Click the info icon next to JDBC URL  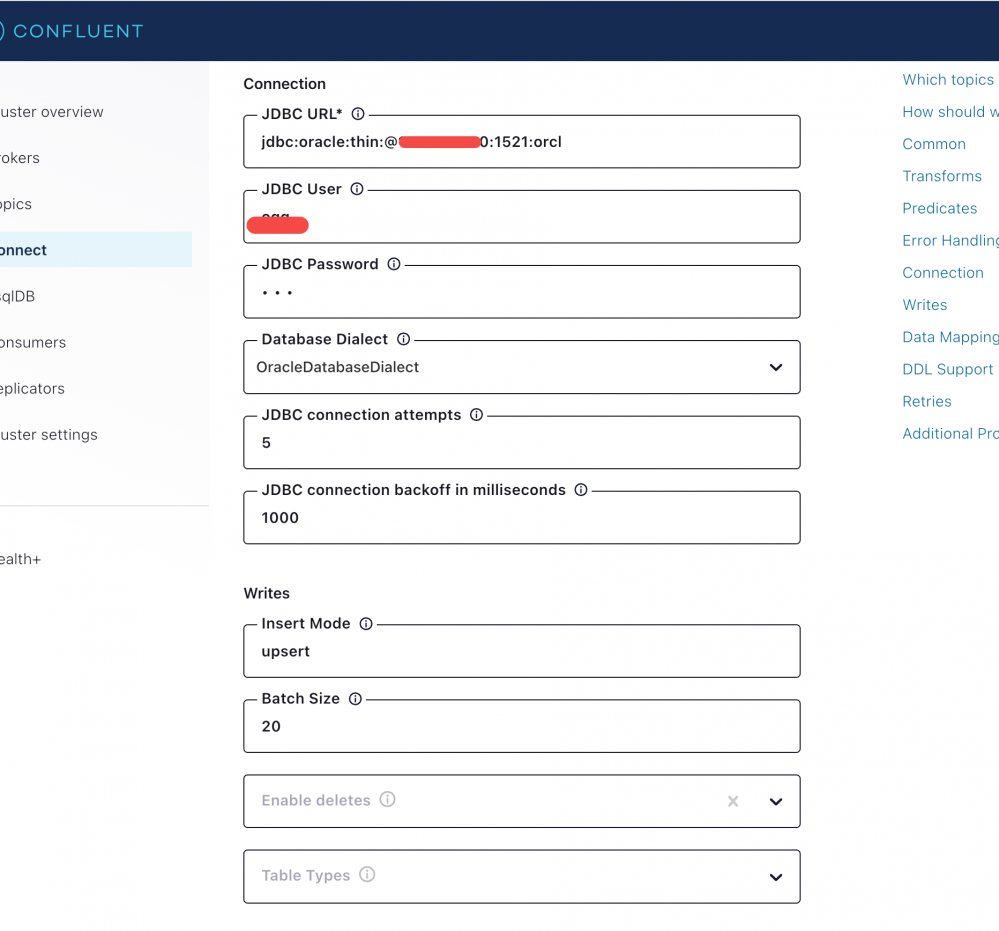[358, 114]
